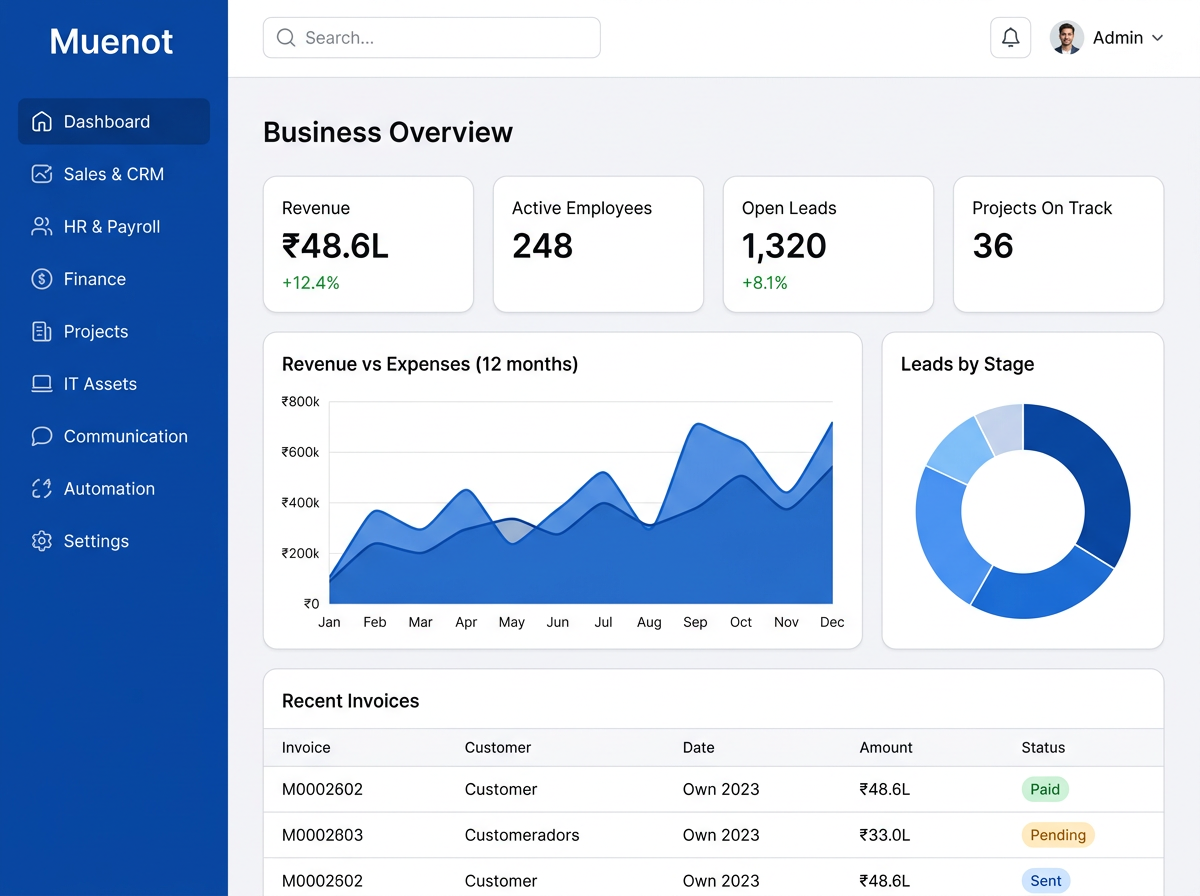The image size is (1200, 896).
Task: Click the magnifier icon in search box
Action: pos(286,38)
